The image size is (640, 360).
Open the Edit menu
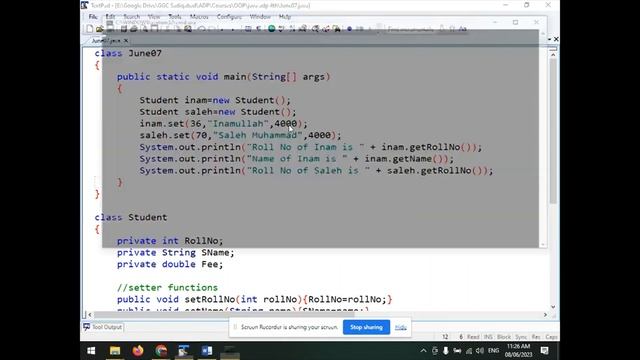tap(110, 17)
